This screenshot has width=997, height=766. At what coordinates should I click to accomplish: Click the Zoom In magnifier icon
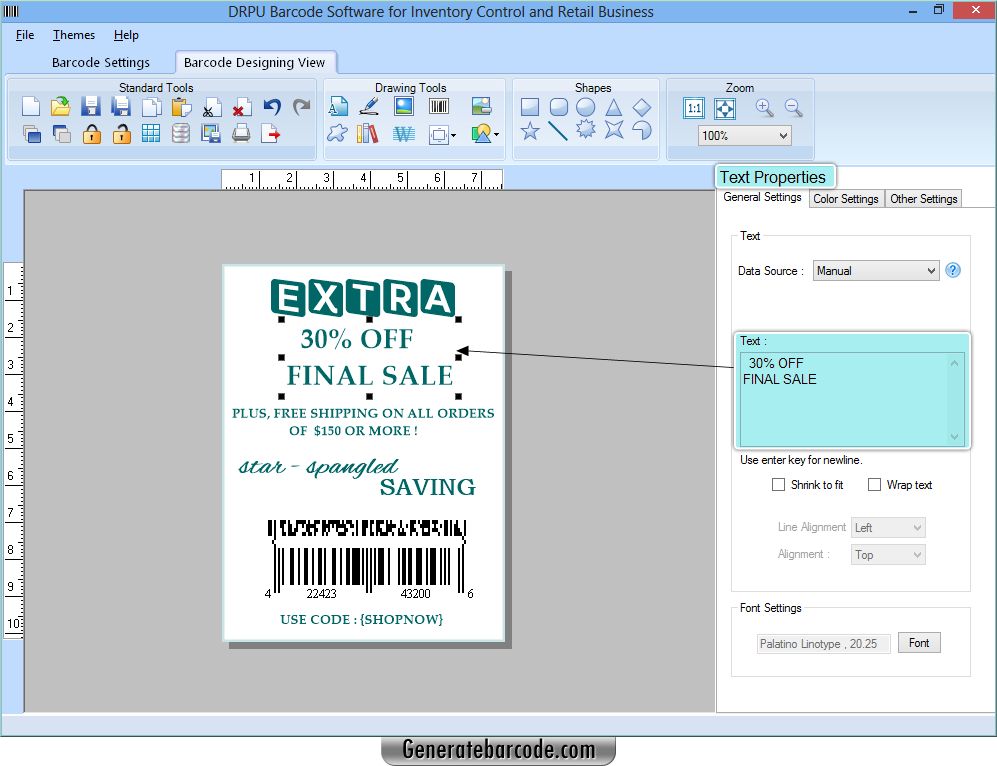point(763,107)
